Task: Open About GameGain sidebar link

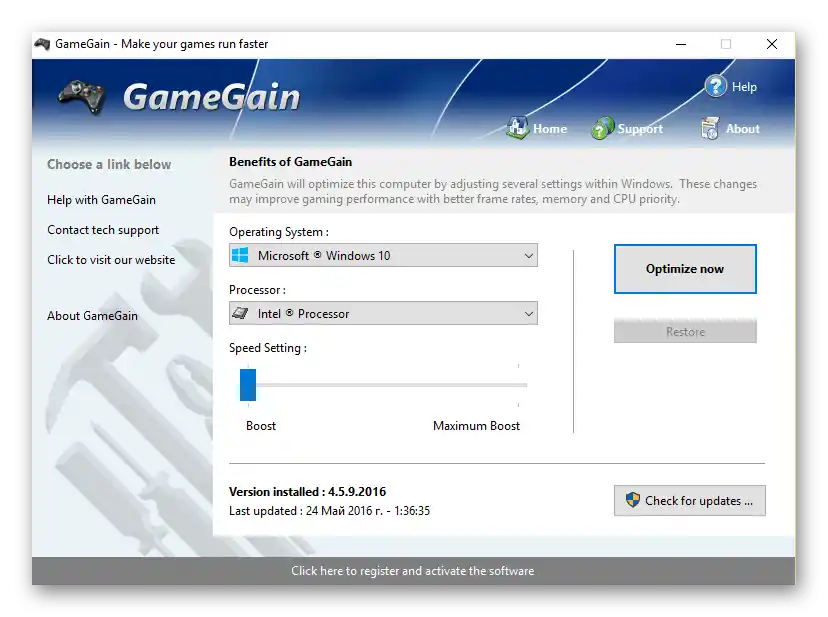Action: 92,316
